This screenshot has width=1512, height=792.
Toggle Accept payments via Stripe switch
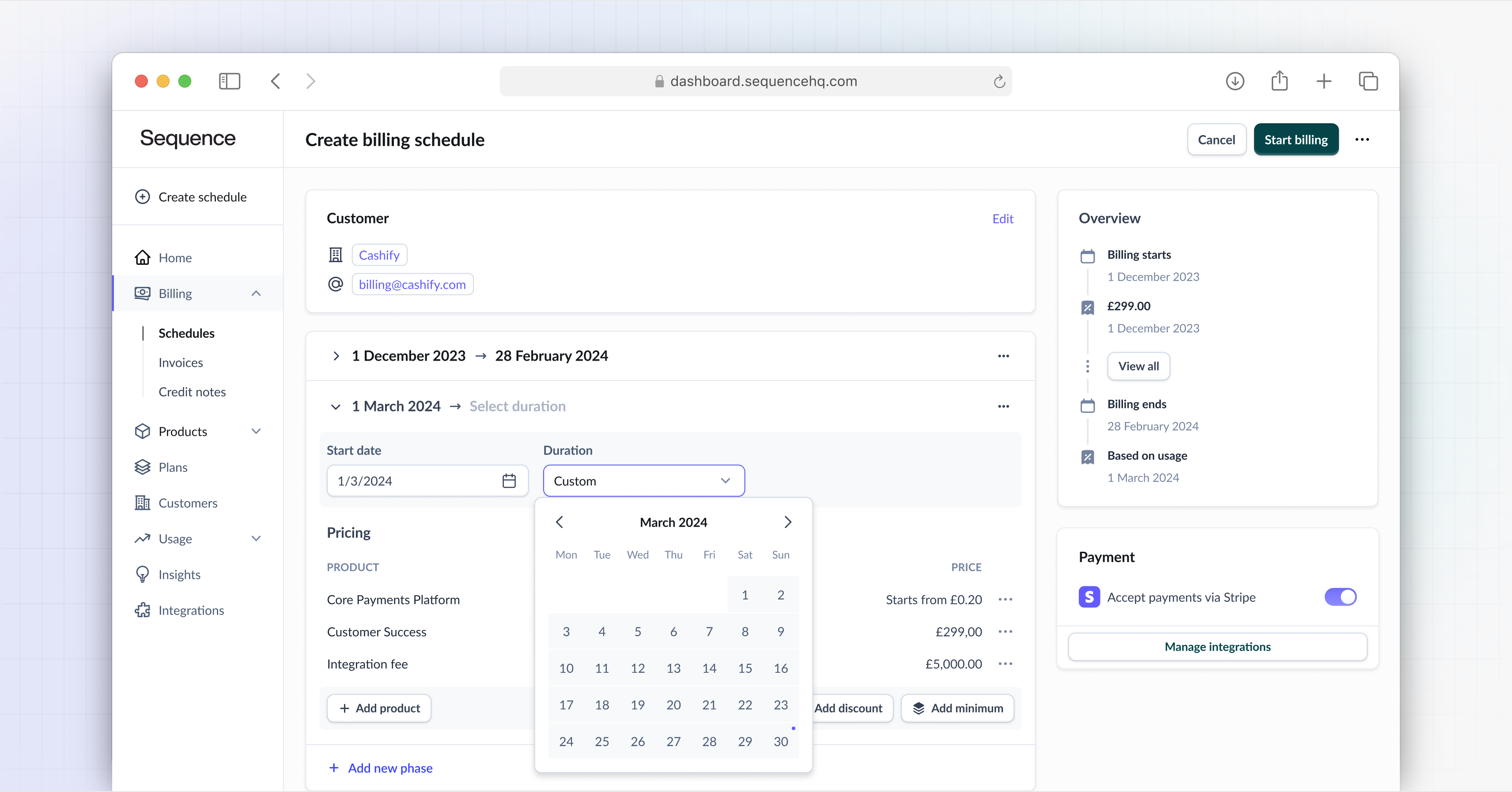[1340, 597]
